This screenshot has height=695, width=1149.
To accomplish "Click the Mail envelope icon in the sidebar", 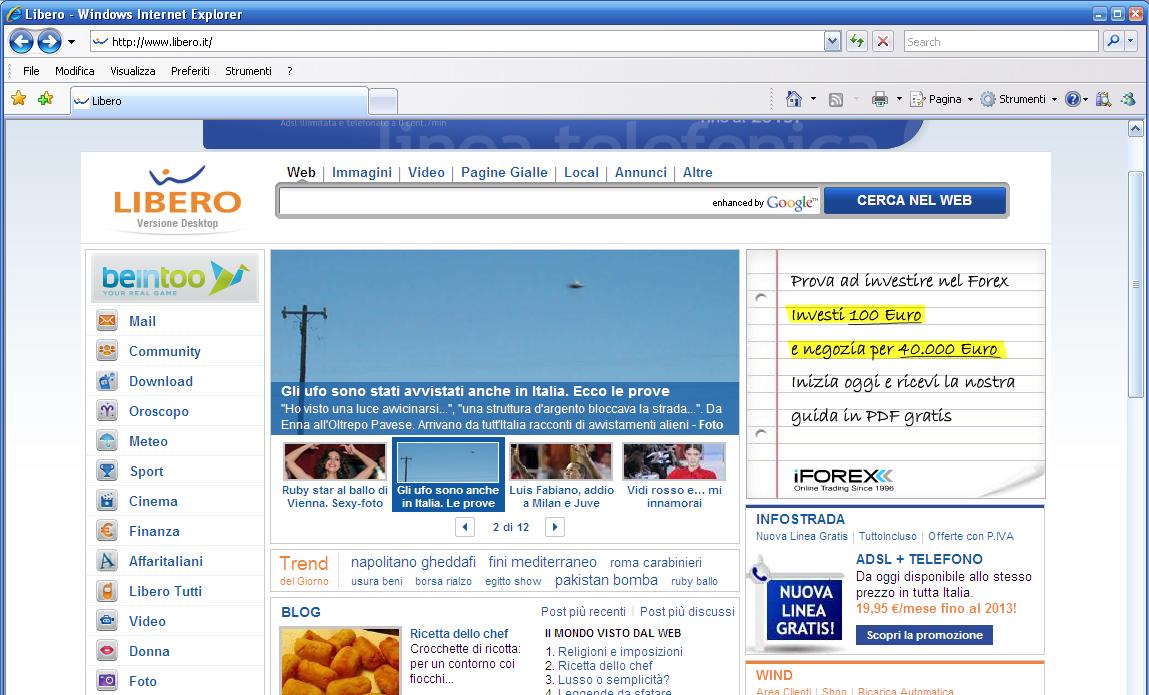I will 107,320.
